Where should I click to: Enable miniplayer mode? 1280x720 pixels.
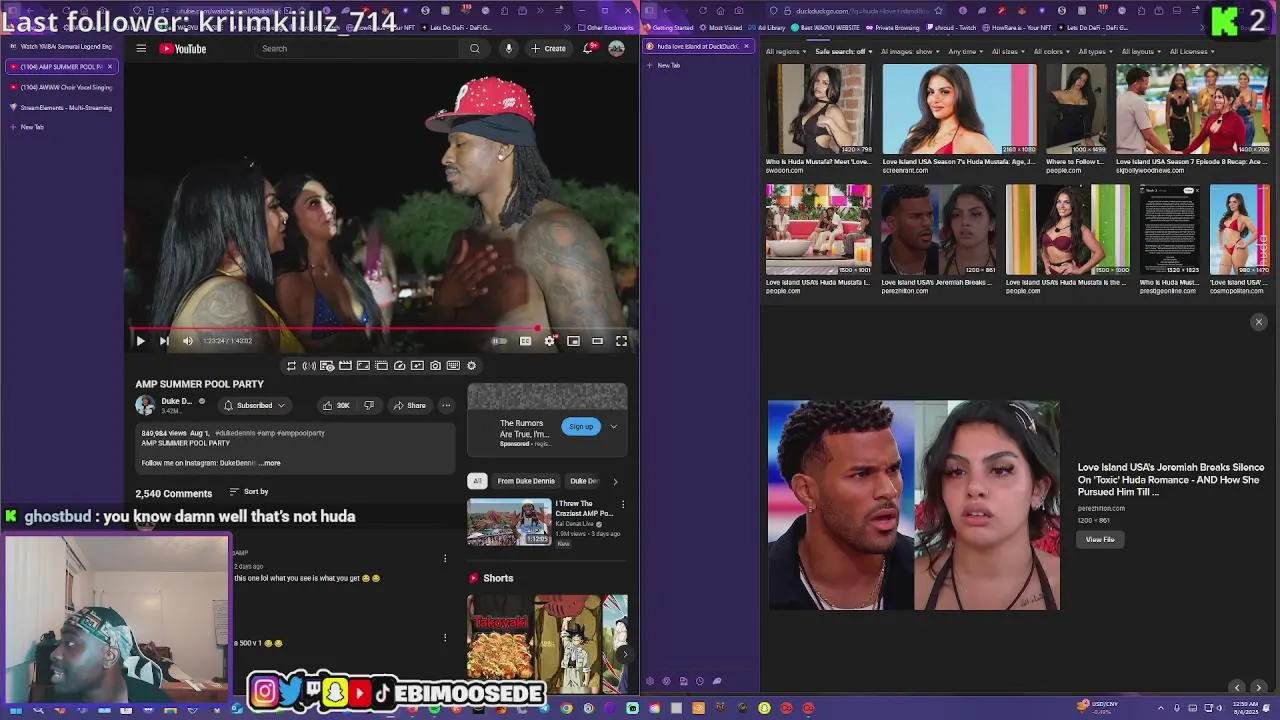(573, 341)
